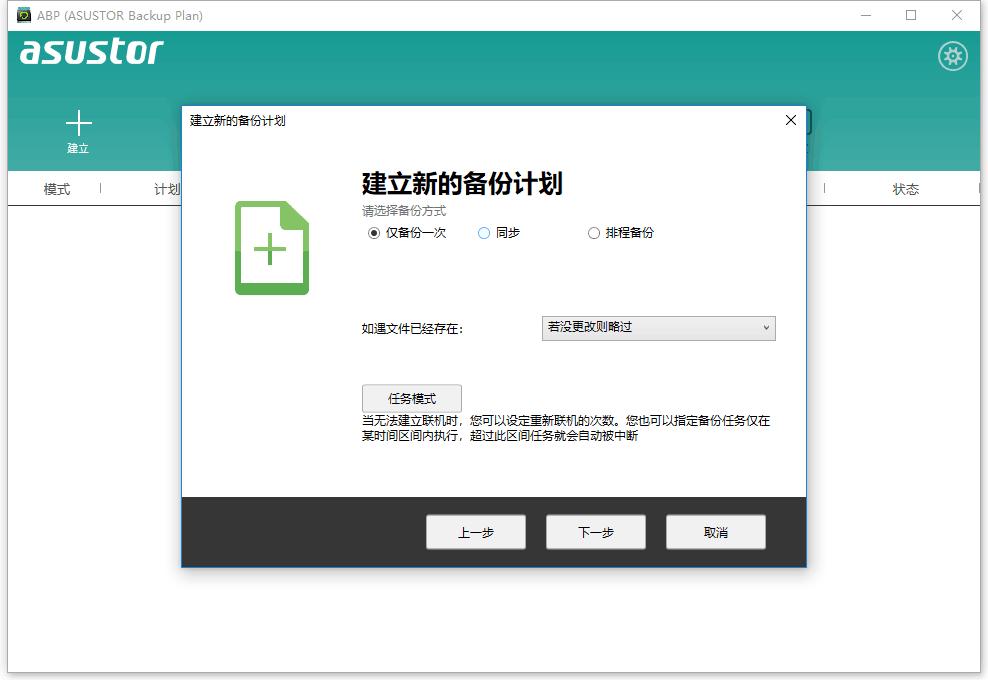The height and width of the screenshot is (680, 988).
Task: Click the 建立 plus icon to create backup
Action: pos(79,125)
